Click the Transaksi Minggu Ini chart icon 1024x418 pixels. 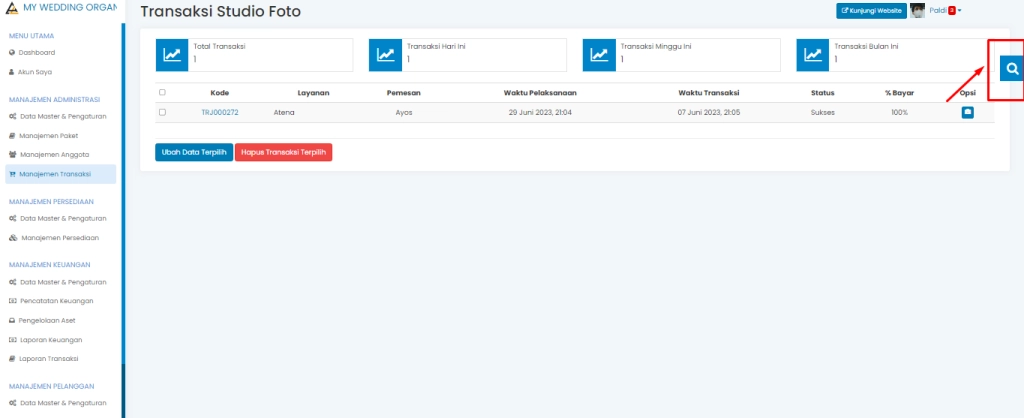[x=600, y=55]
